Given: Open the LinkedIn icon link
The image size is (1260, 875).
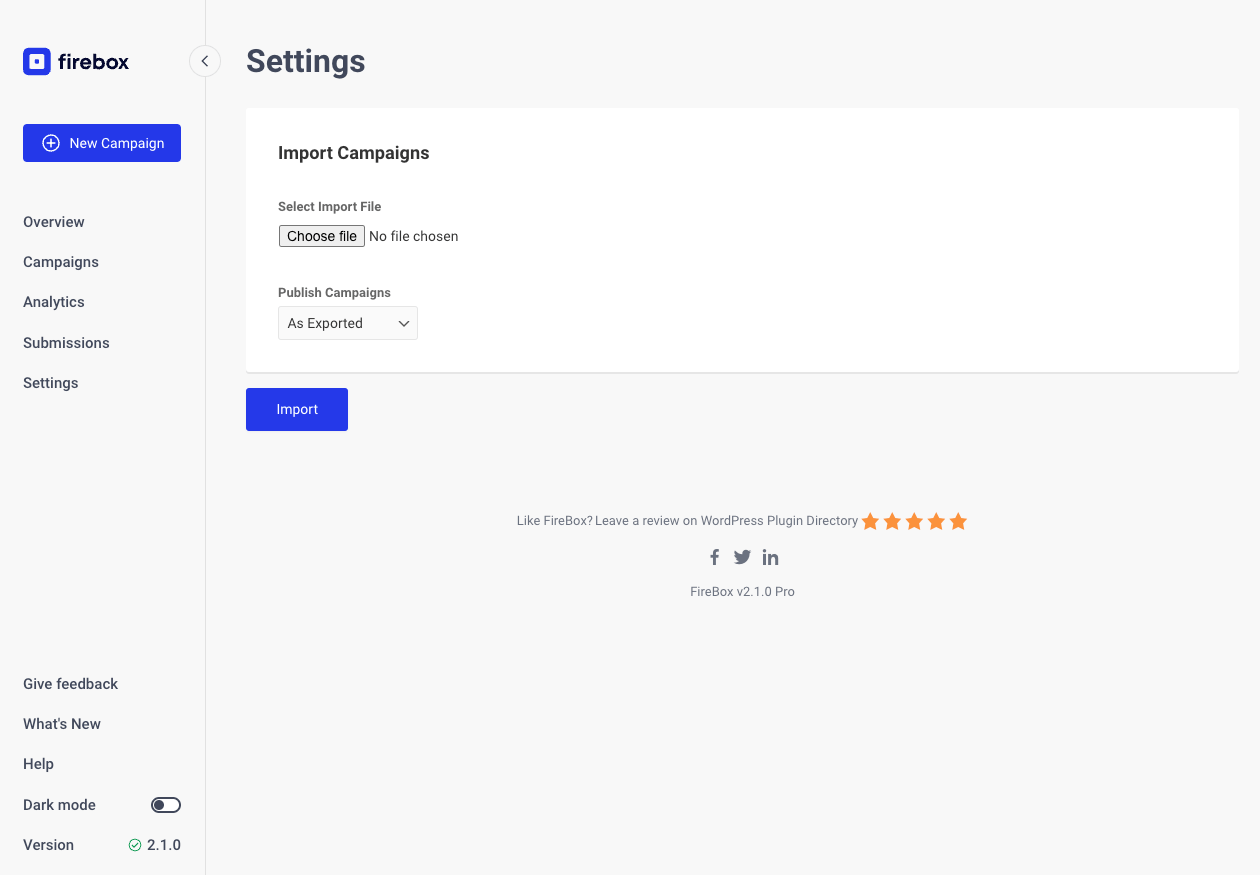Looking at the screenshot, I should coord(770,558).
